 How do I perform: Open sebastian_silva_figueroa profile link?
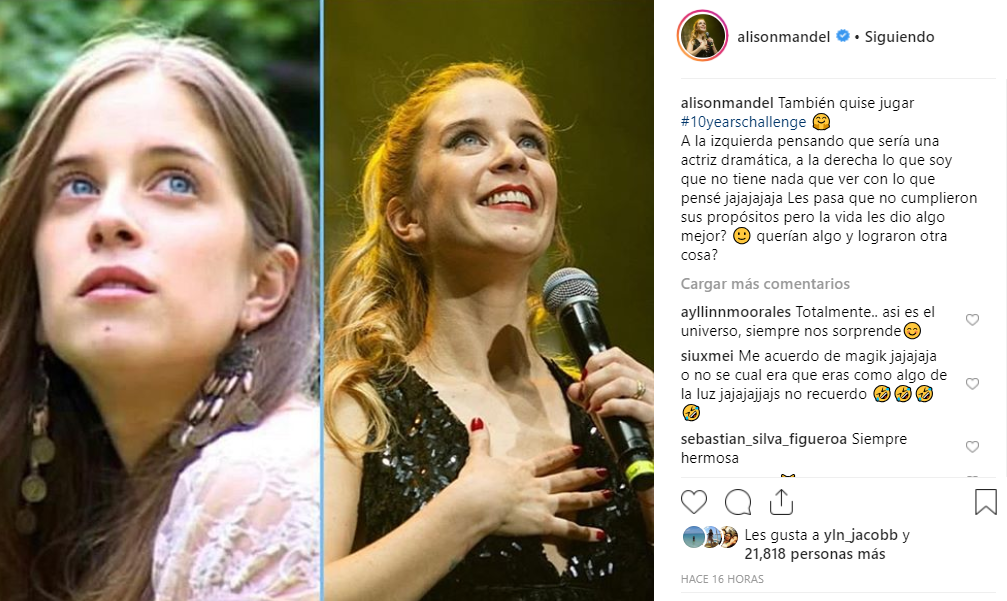(x=764, y=439)
